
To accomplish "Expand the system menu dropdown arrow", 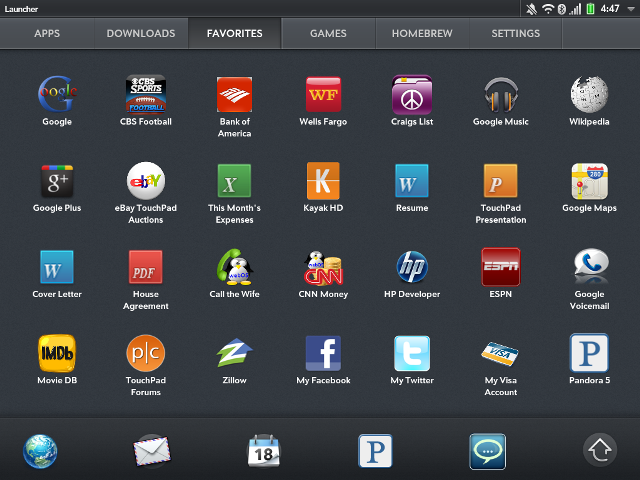I will coord(631,9).
